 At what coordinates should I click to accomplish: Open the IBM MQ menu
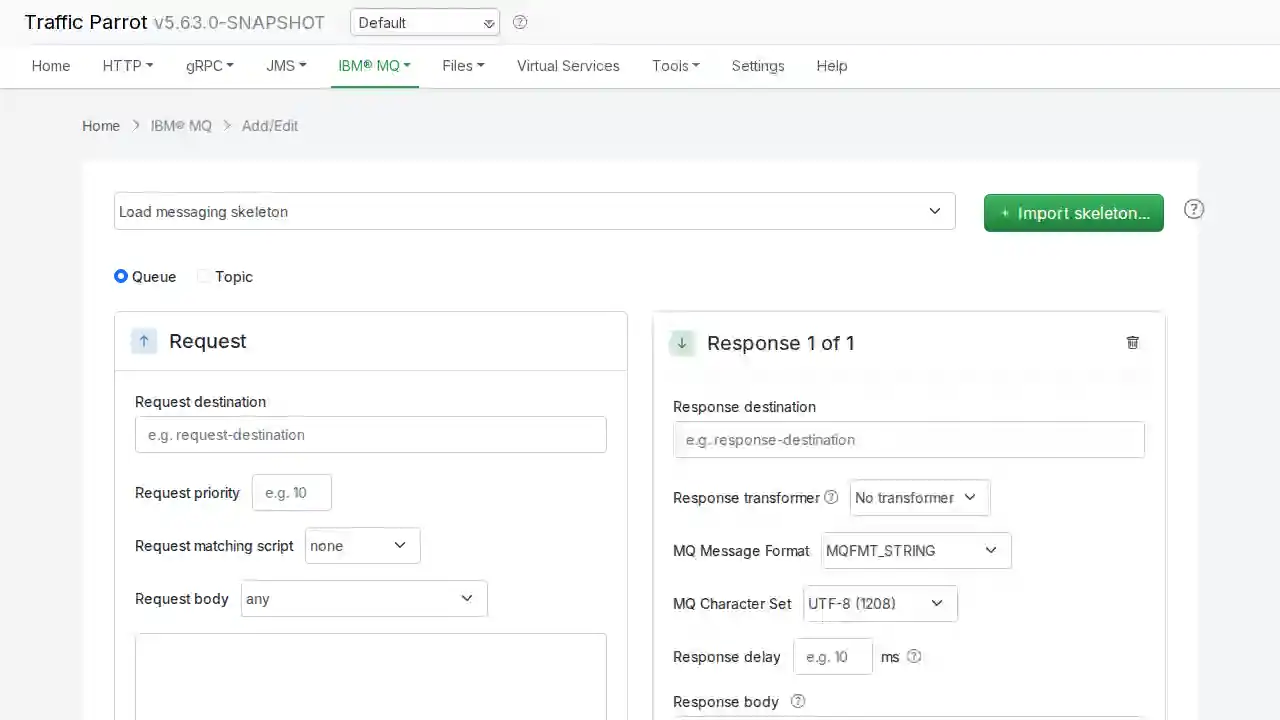pyautogui.click(x=375, y=66)
